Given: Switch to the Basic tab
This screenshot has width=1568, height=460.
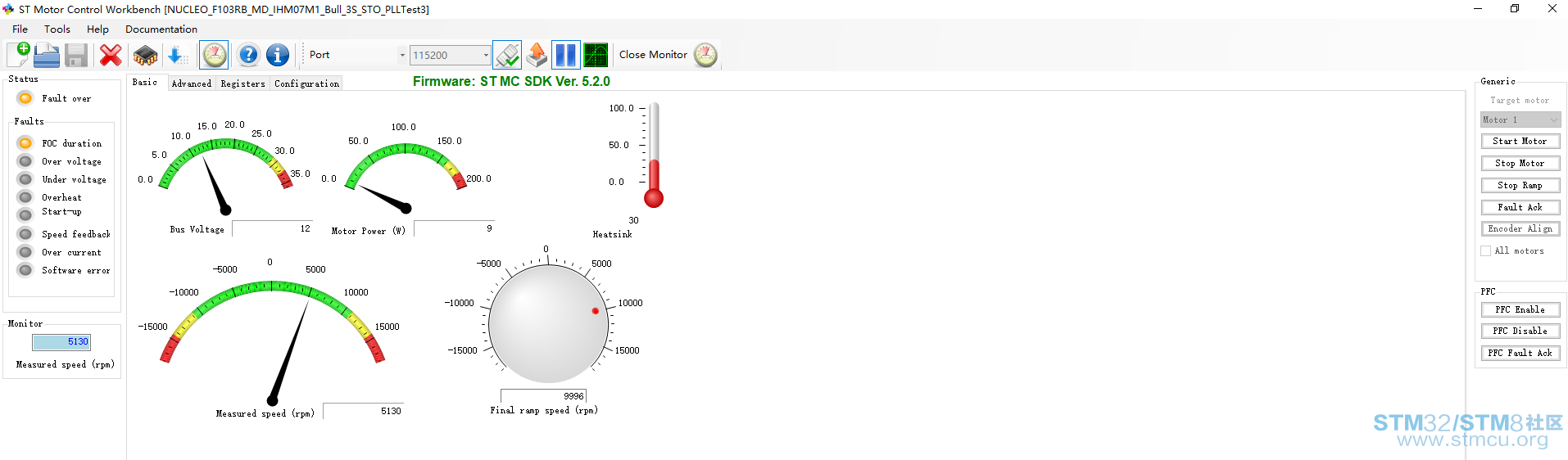Looking at the screenshot, I should 145,83.
